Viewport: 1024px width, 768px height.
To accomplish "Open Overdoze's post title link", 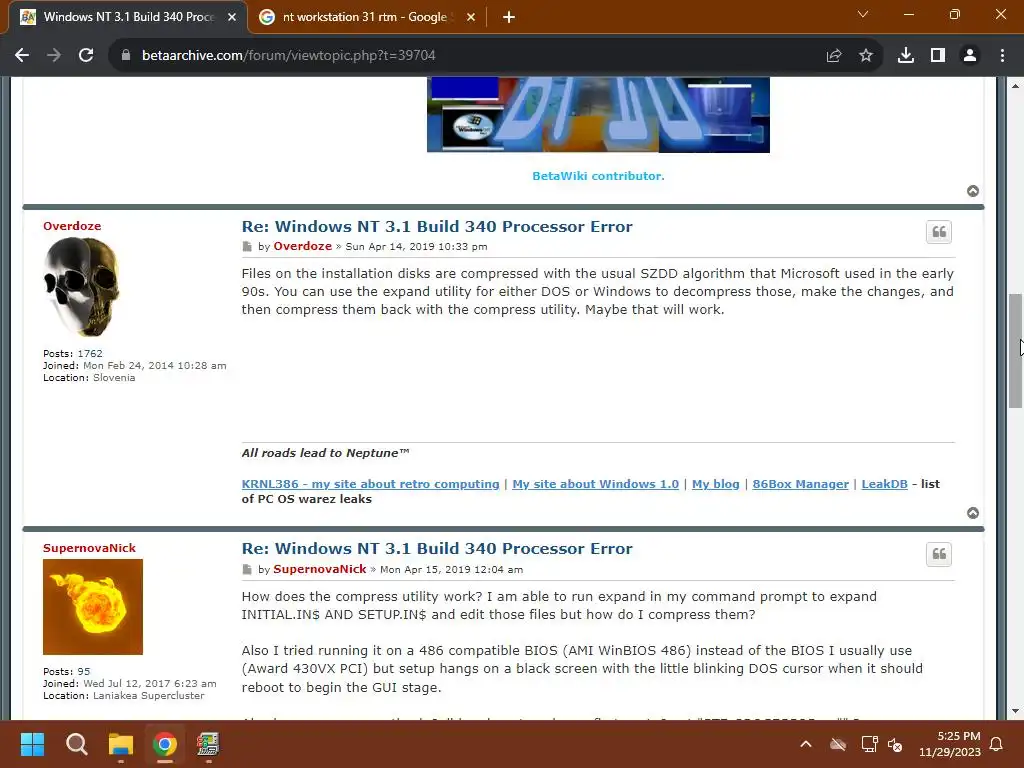I will pyautogui.click(x=437, y=227).
